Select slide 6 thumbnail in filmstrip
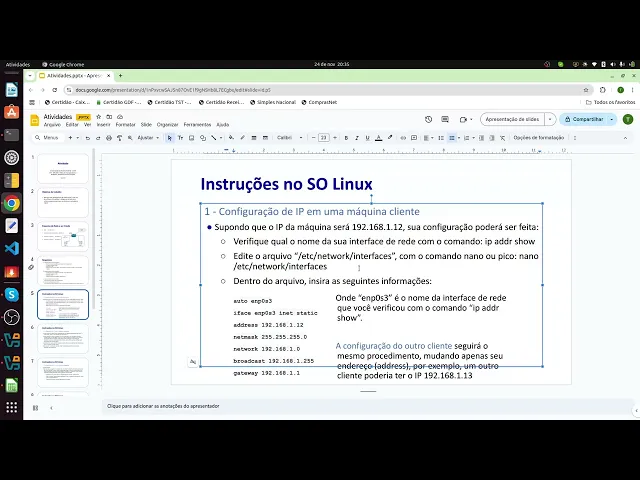 coord(63,338)
